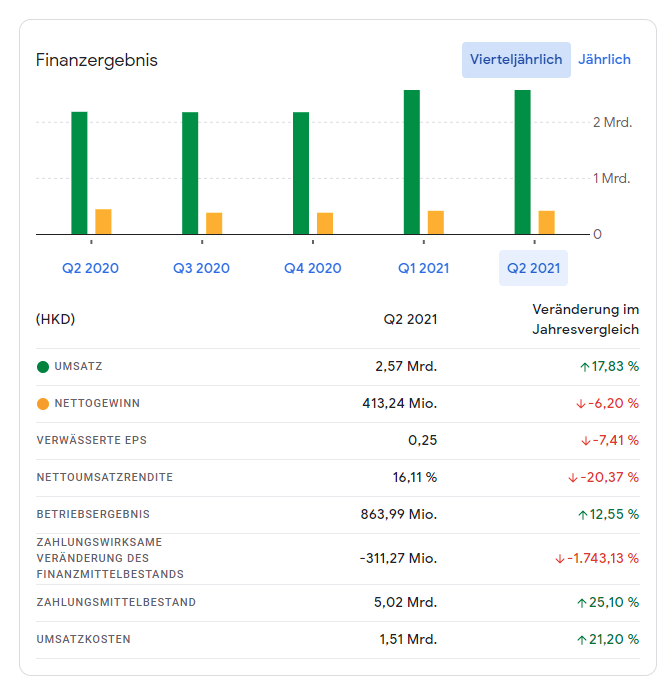Select the Q2 2020 quarter label
This screenshot has width=670, height=681.
point(90,268)
